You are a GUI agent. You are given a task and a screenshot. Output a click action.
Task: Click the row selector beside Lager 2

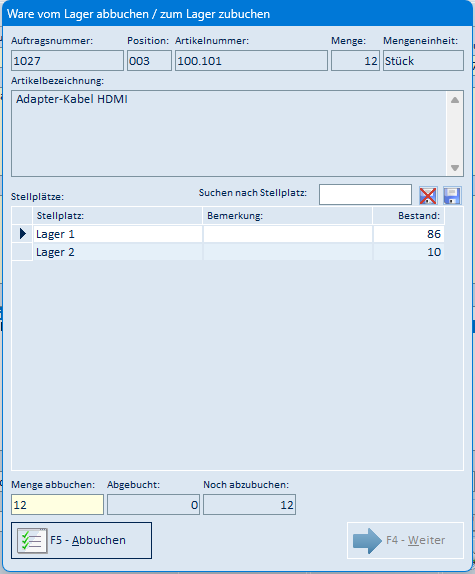click(x=22, y=252)
